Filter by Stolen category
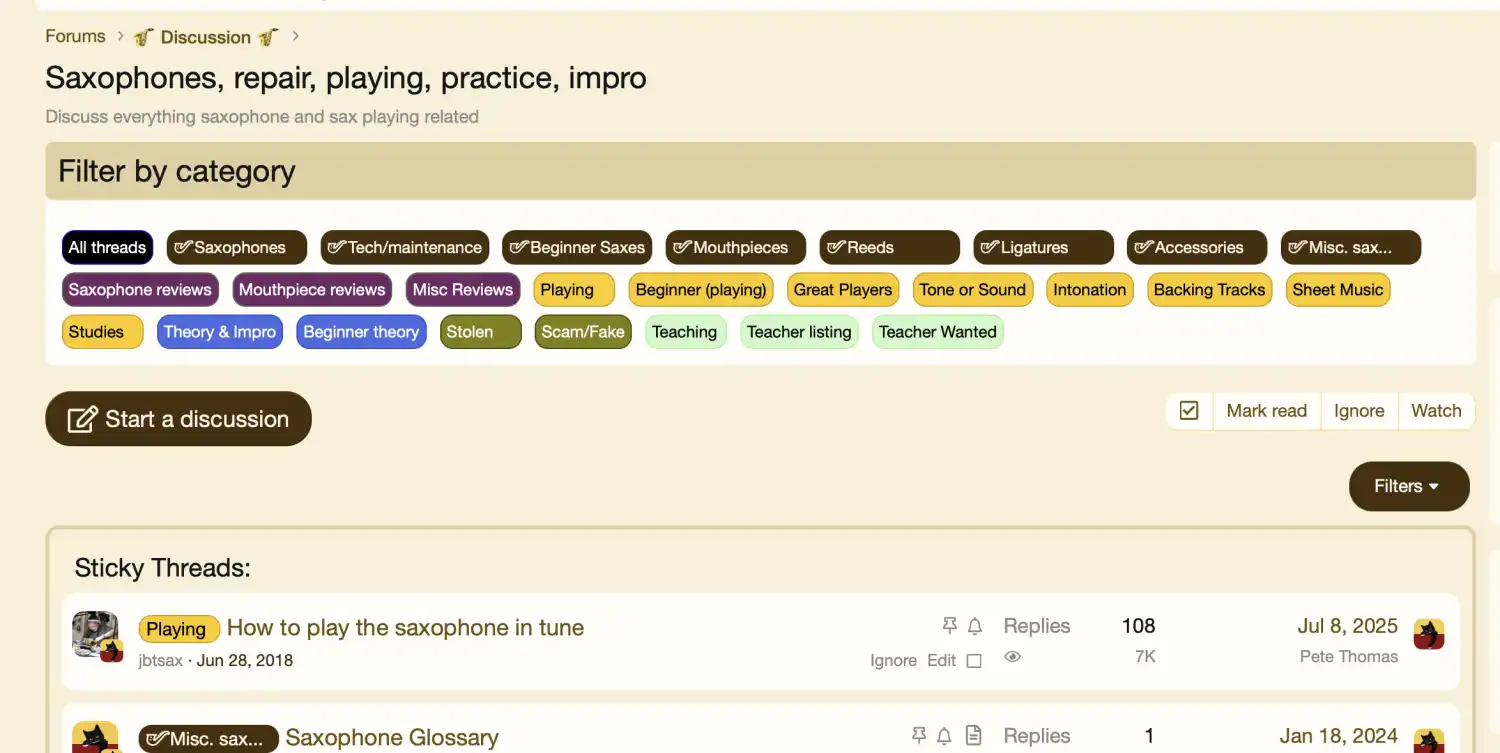 pyautogui.click(x=481, y=332)
